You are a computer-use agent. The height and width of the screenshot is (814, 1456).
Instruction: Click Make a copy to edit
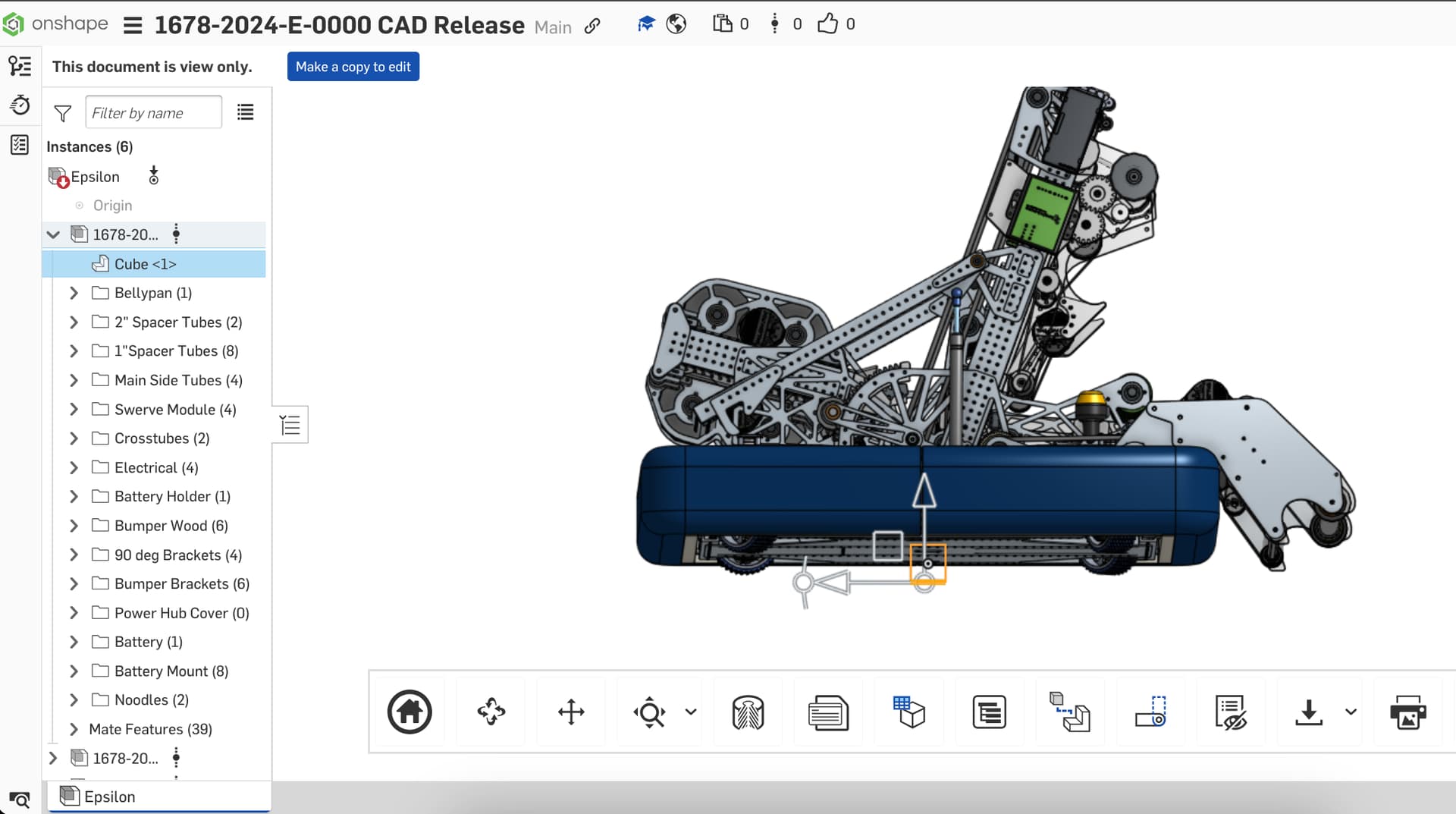(353, 67)
